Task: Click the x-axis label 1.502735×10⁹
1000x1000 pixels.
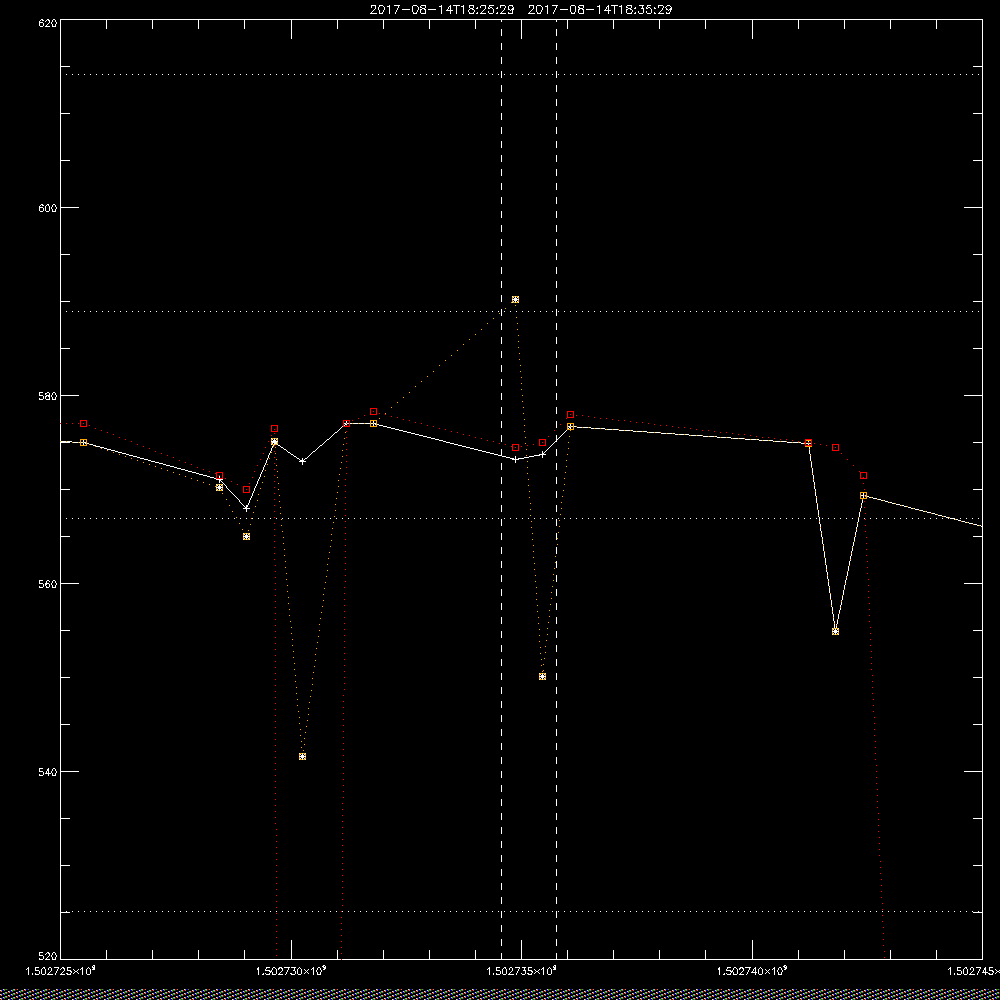Action: click(x=522, y=972)
